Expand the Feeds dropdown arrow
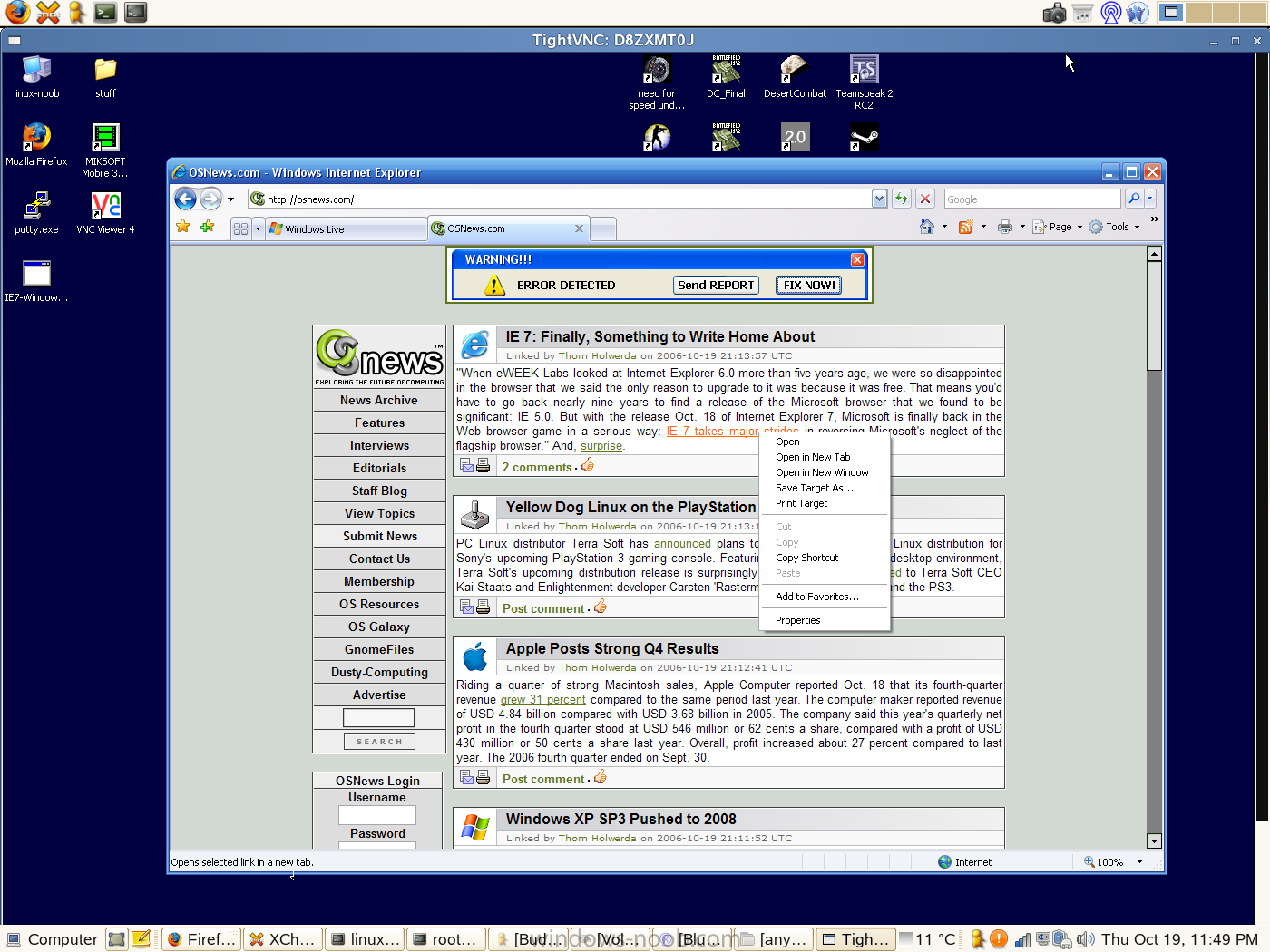 tap(983, 227)
